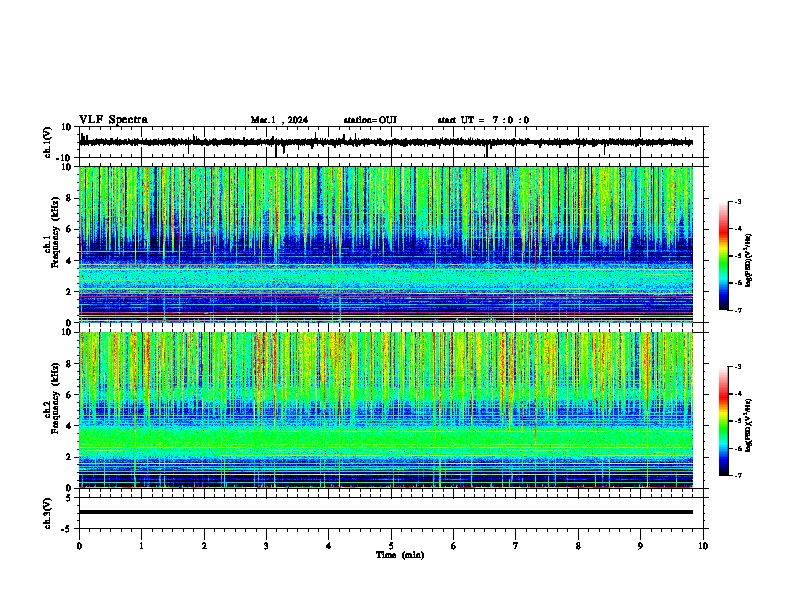Click the ch.2 color scale bar
The width and height of the screenshot is (792, 612).
(x=724, y=421)
